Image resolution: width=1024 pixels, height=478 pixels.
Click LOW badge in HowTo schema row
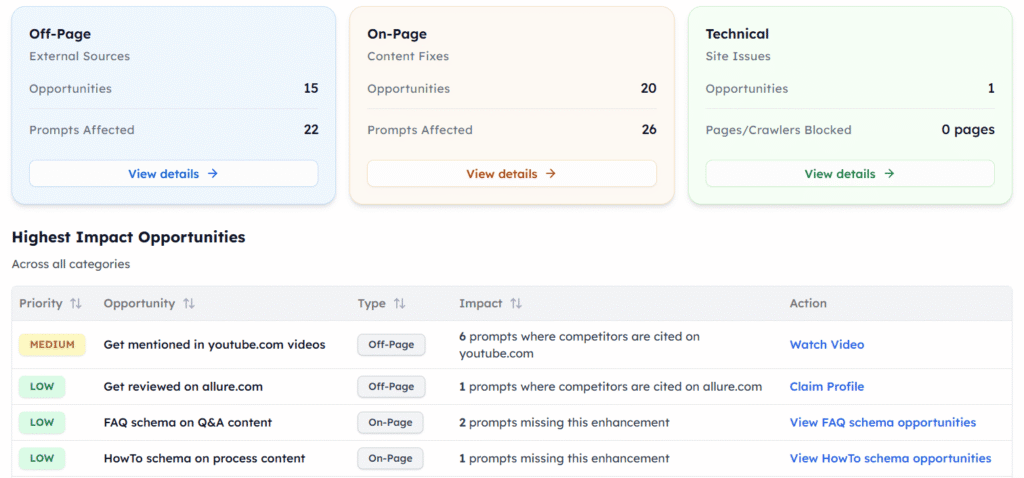tap(42, 458)
